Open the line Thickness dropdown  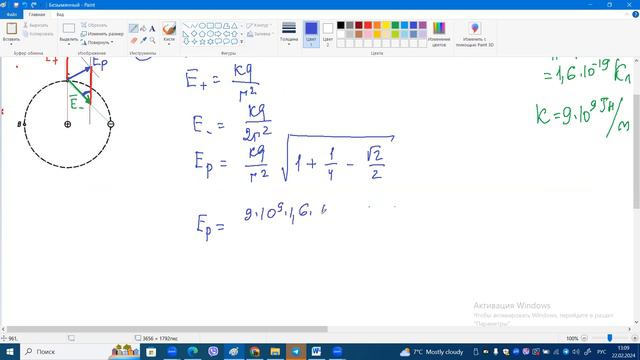289,33
